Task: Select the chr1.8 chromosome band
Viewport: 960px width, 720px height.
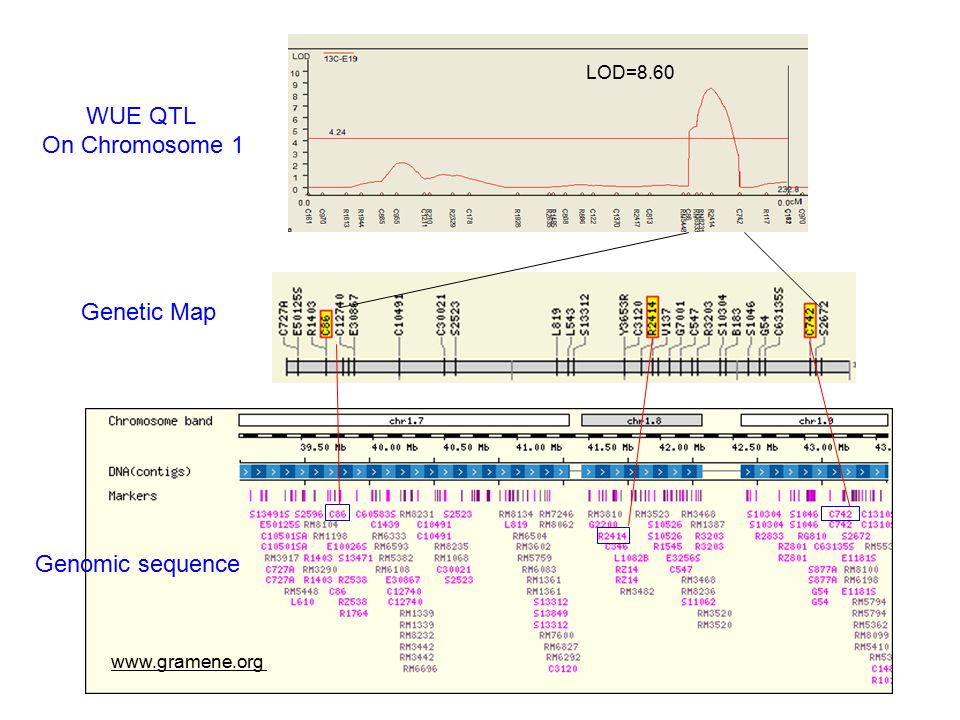Action: point(642,421)
